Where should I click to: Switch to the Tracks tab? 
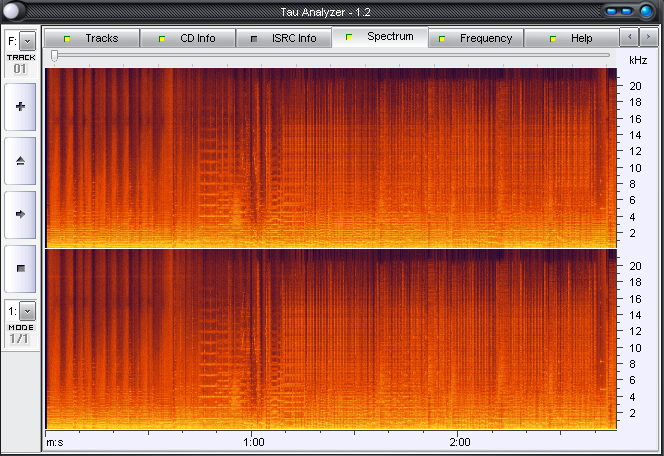[x=91, y=38]
